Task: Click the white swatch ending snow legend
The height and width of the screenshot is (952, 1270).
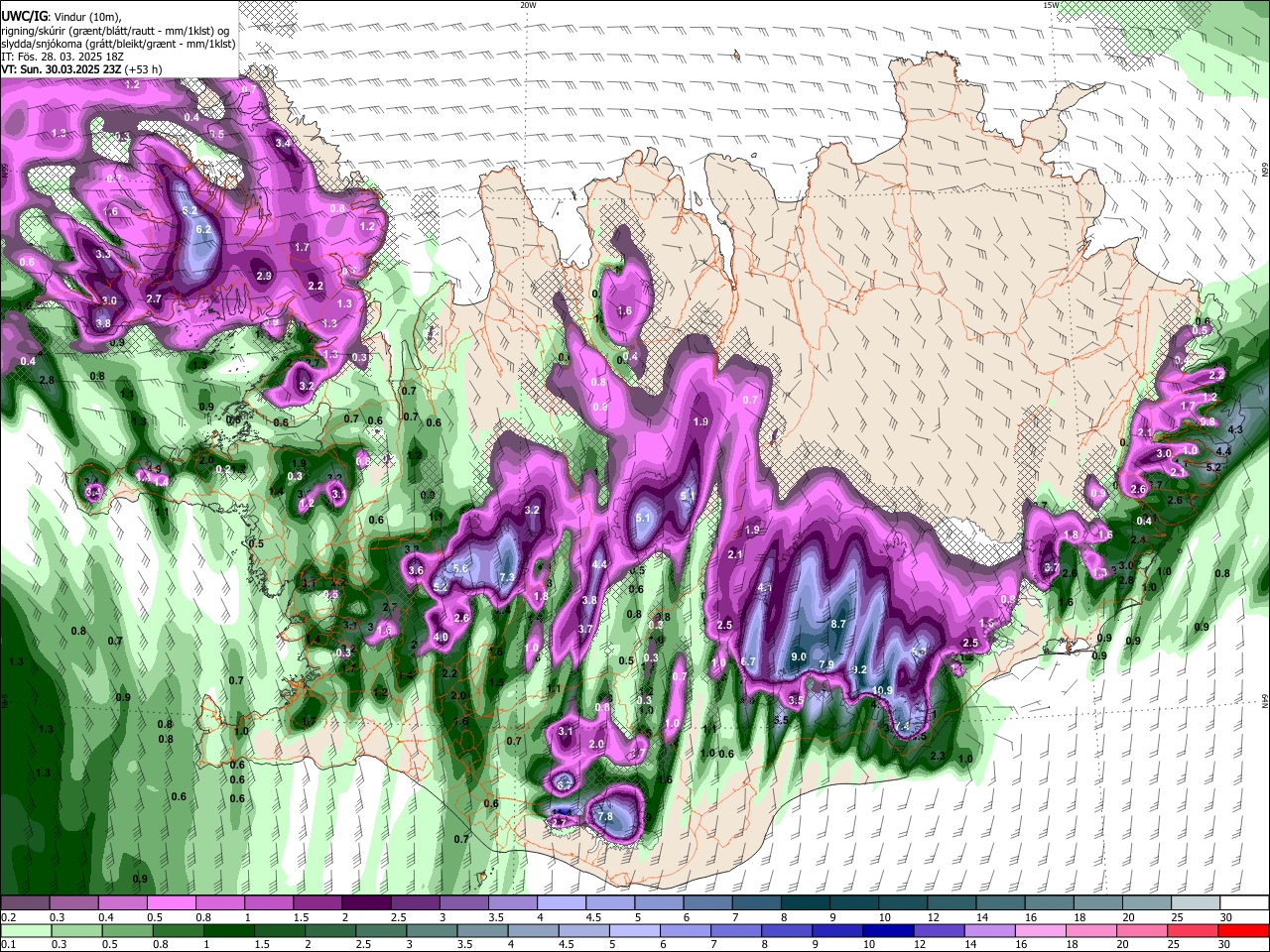Action: [x=1245, y=903]
